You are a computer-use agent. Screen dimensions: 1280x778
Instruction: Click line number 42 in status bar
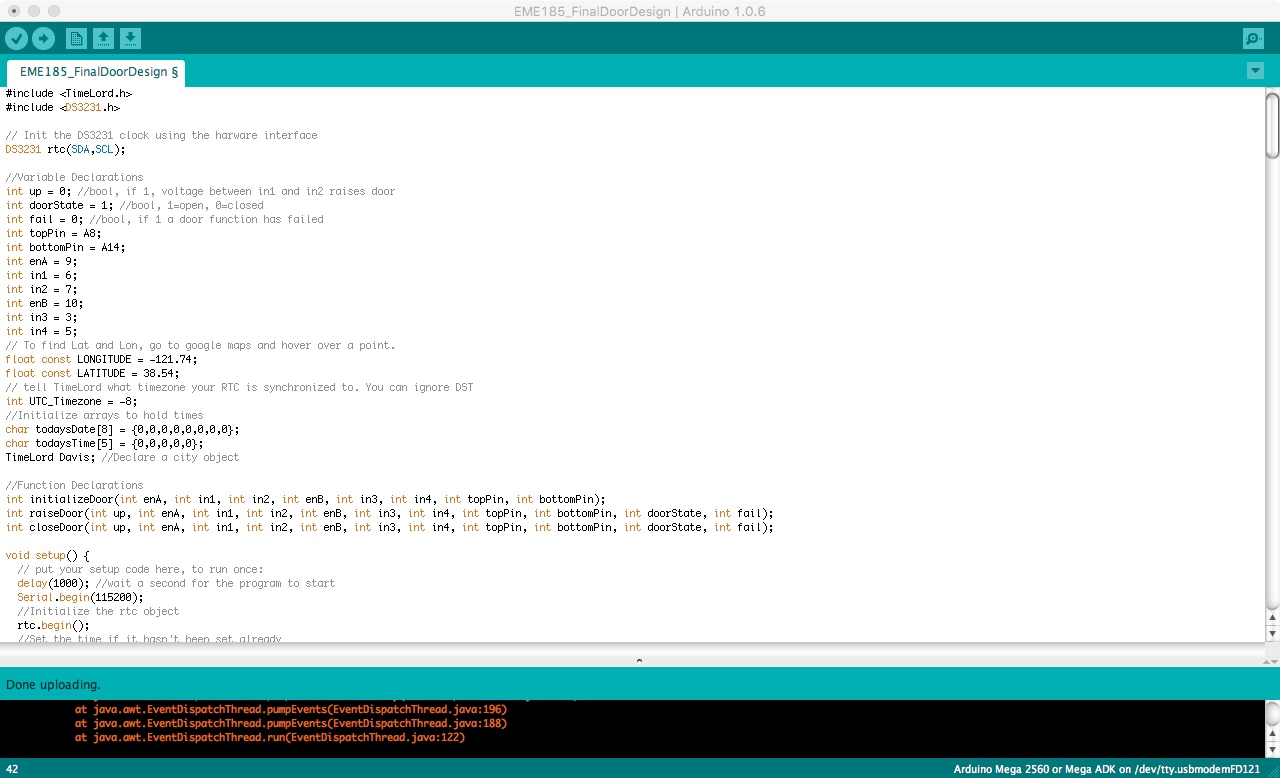[12, 769]
